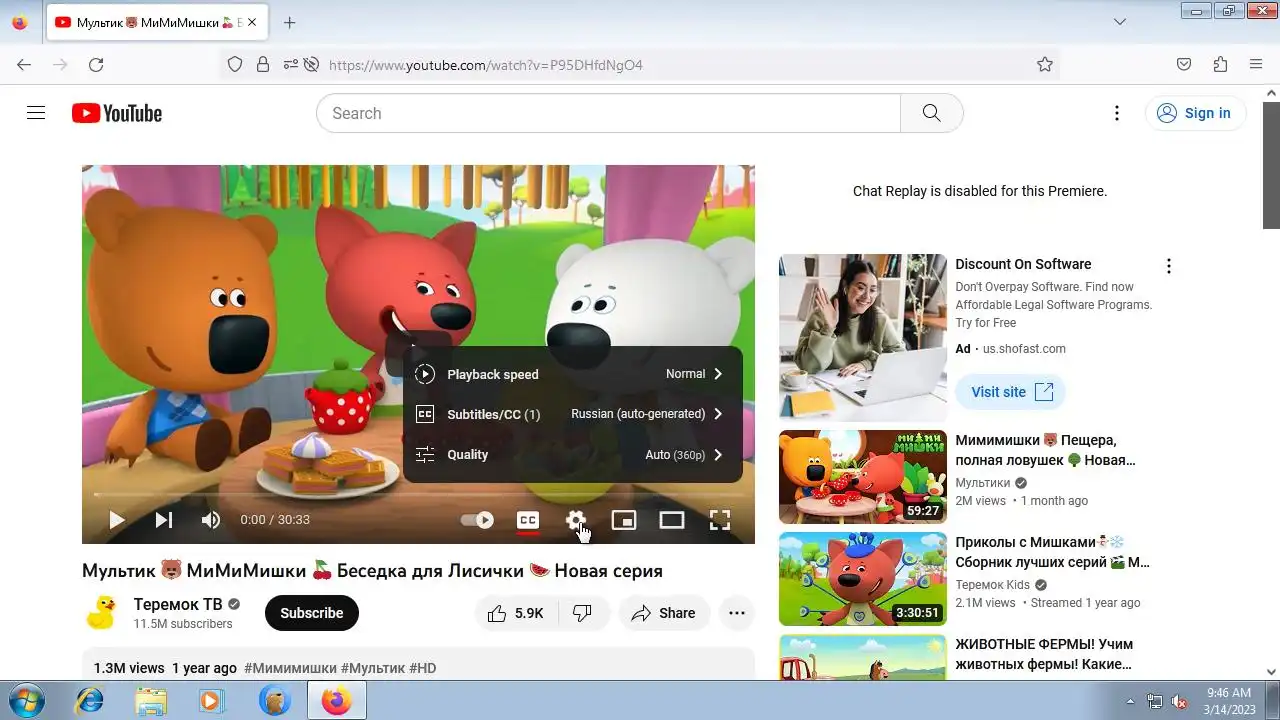Viewport: 1280px width, 720px height.
Task: Open Windows Media Player from taskbar
Action: (x=211, y=701)
